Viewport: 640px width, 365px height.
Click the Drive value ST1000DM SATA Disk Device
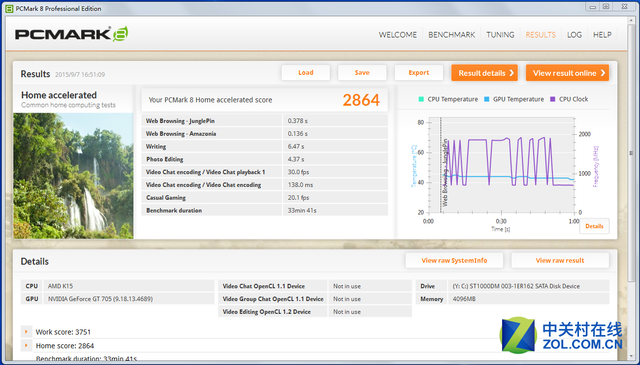(516, 286)
